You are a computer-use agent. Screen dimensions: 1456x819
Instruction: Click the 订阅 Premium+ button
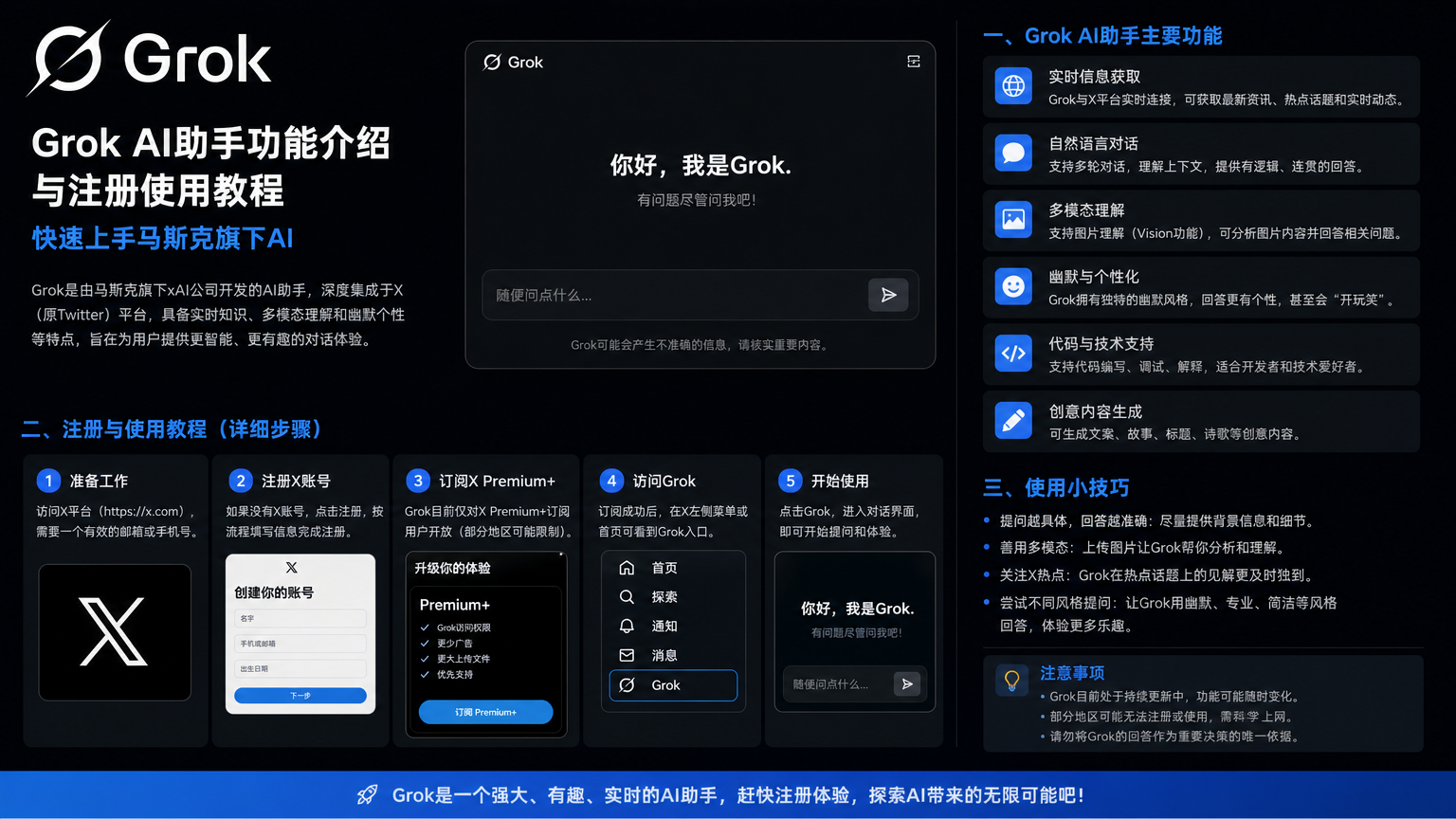(x=485, y=712)
